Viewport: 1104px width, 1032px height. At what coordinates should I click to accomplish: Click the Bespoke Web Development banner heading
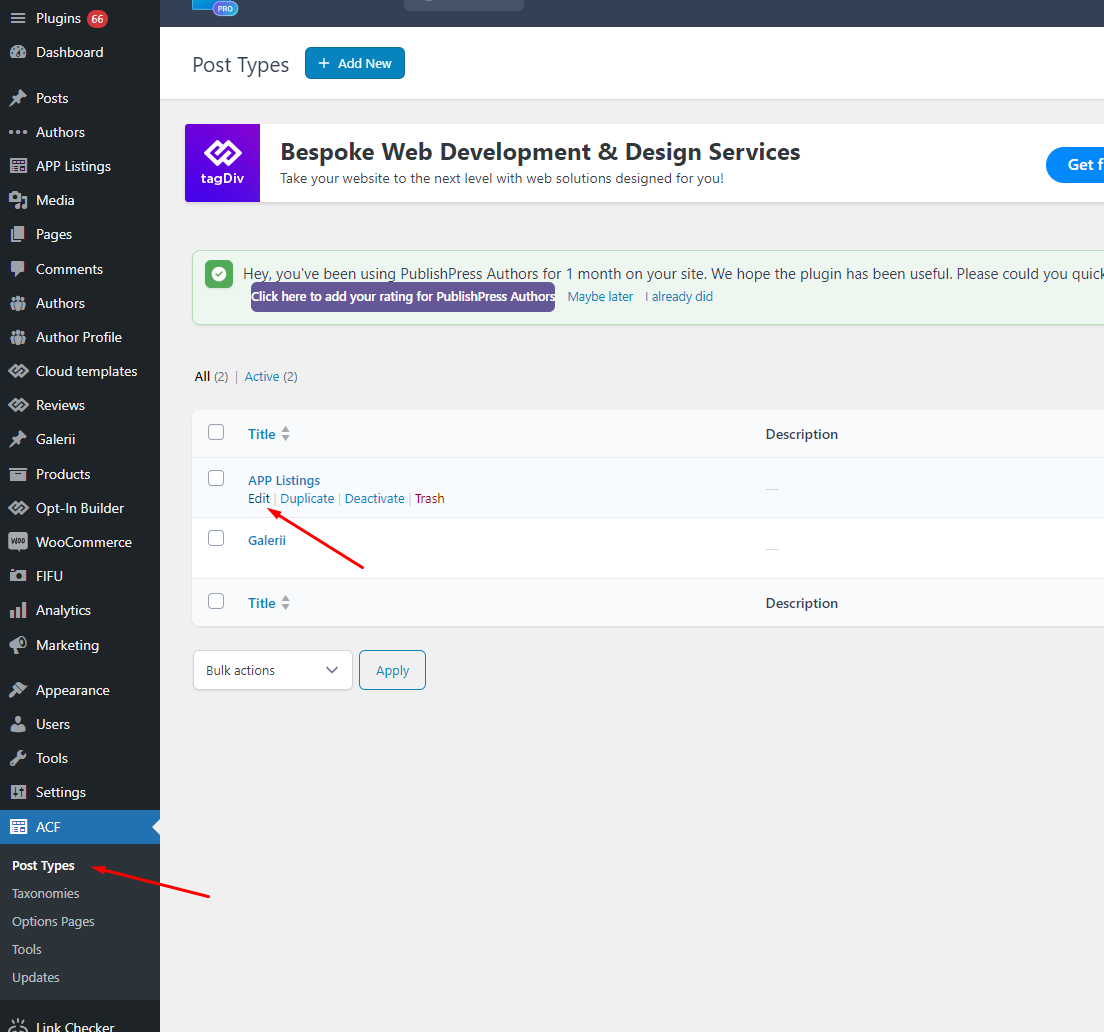pos(540,152)
